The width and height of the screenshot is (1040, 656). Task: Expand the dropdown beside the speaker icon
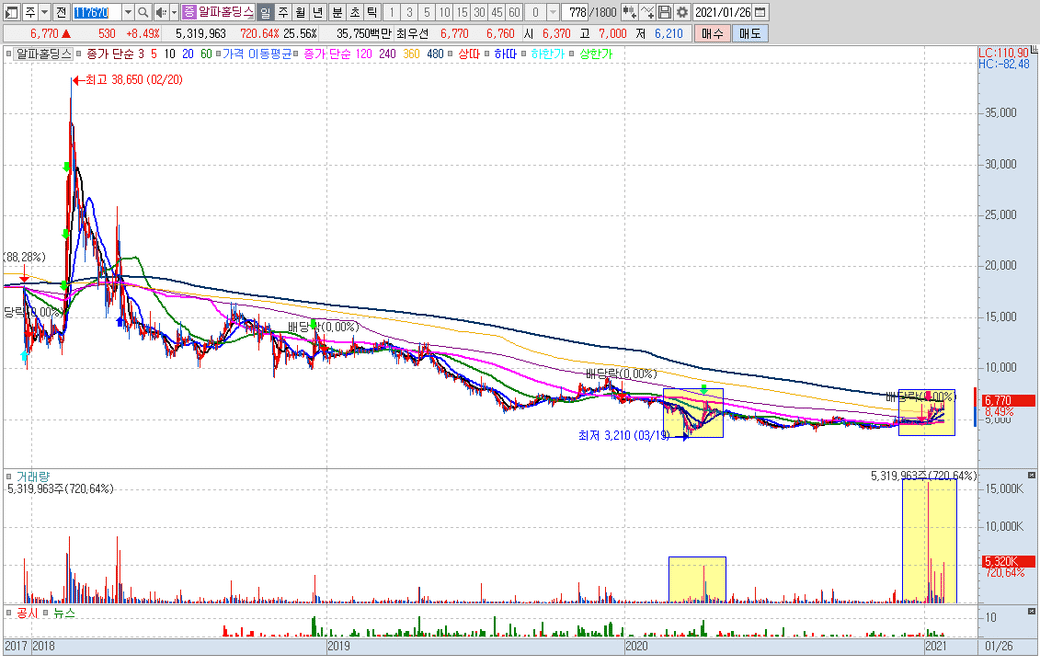(x=173, y=12)
